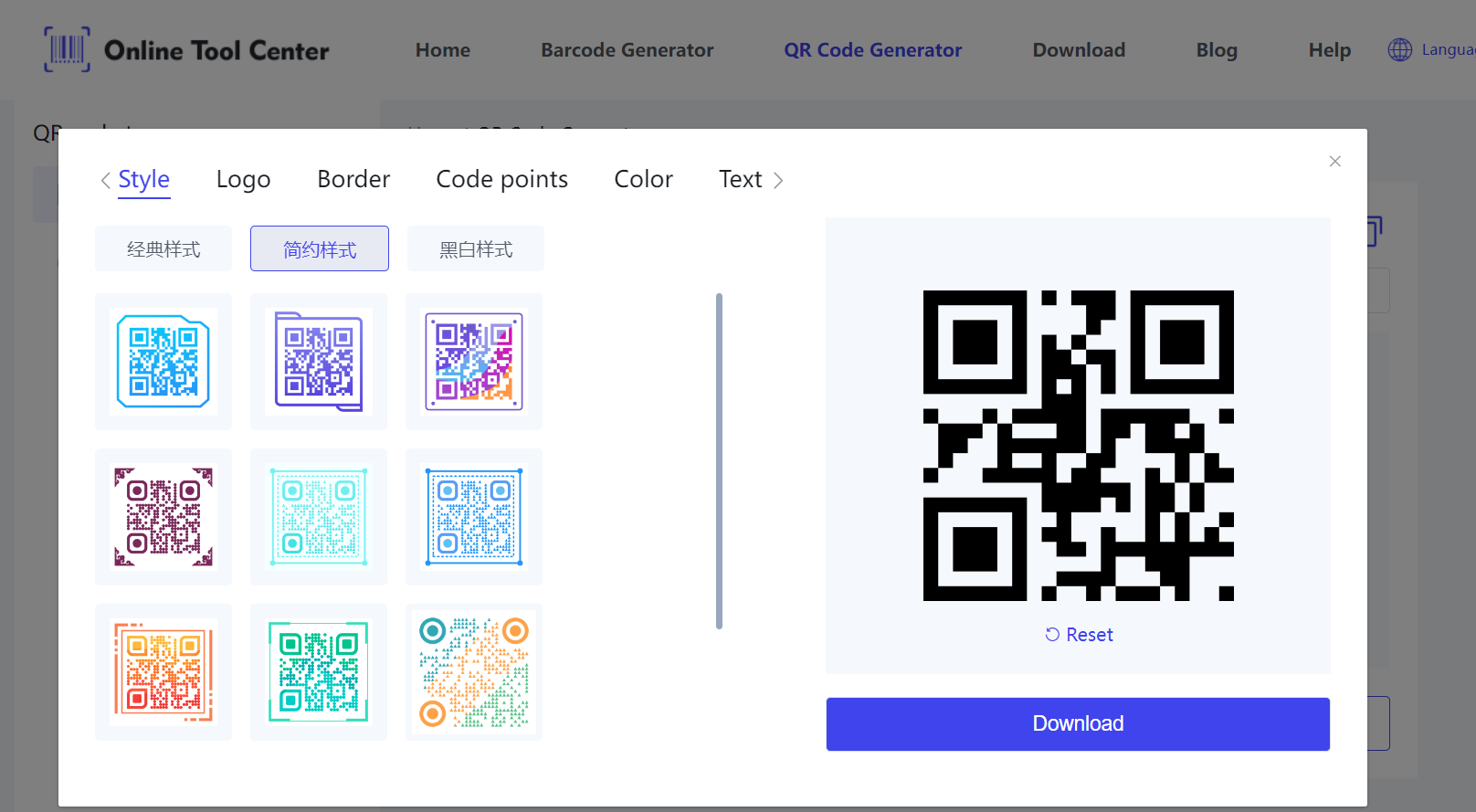1476x812 pixels.
Task: Click the style list vertical scrollbar
Action: click(x=720, y=461)
